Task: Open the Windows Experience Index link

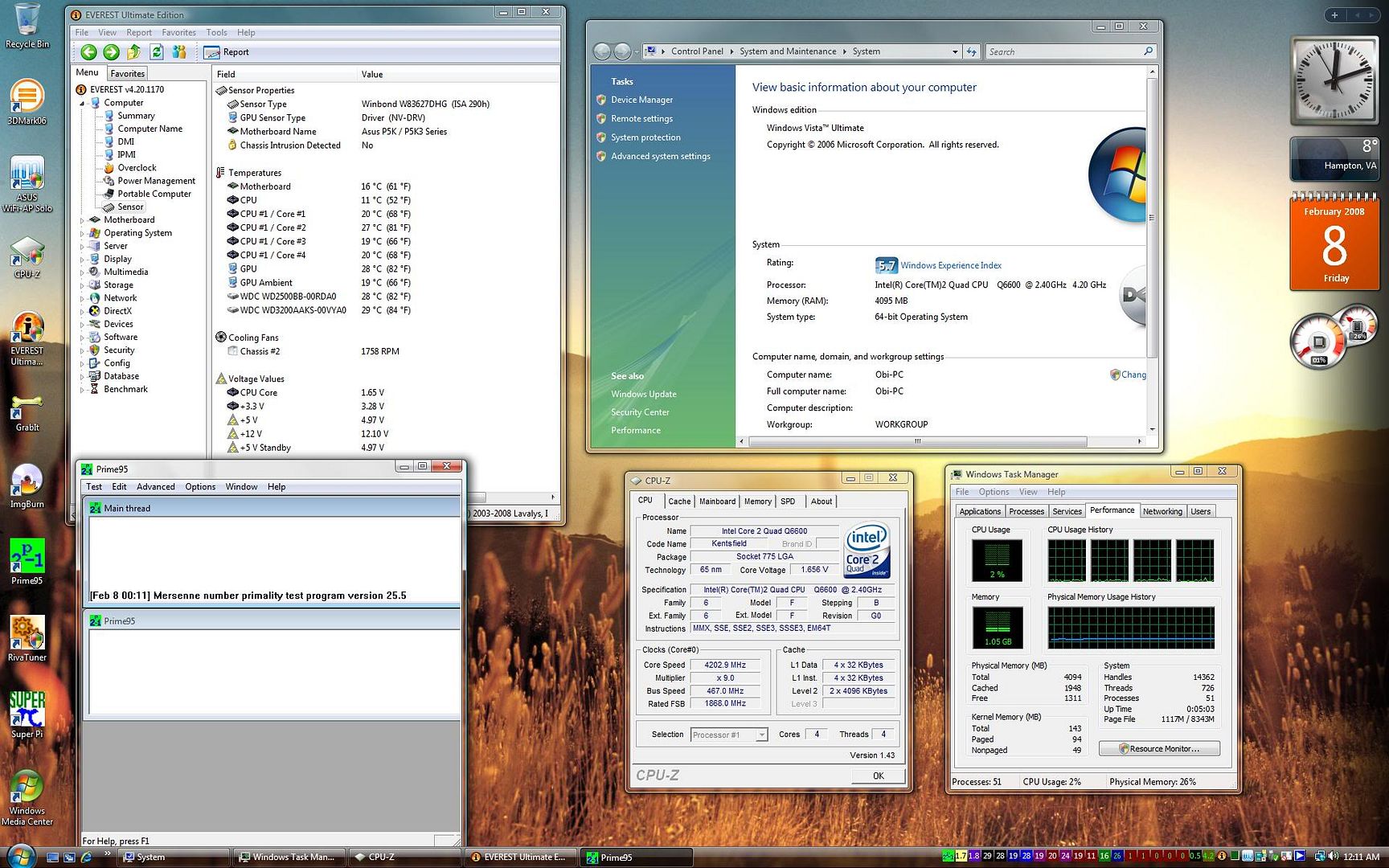Action: point(950,265)
